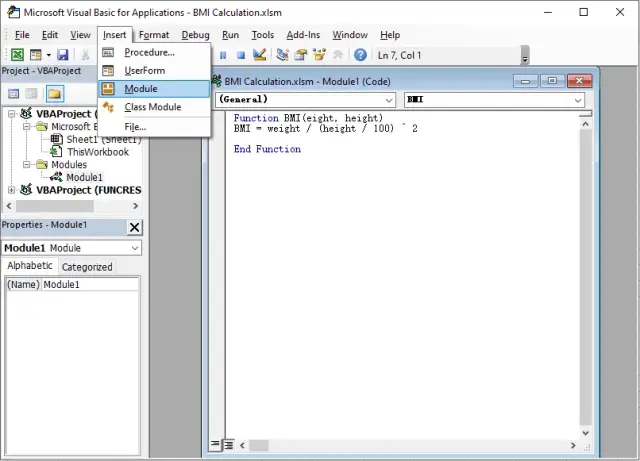Screen dimensions: 640x461
Task: Click the (Name) property value field
Action: pyautogui.click(x=90, y=285)
